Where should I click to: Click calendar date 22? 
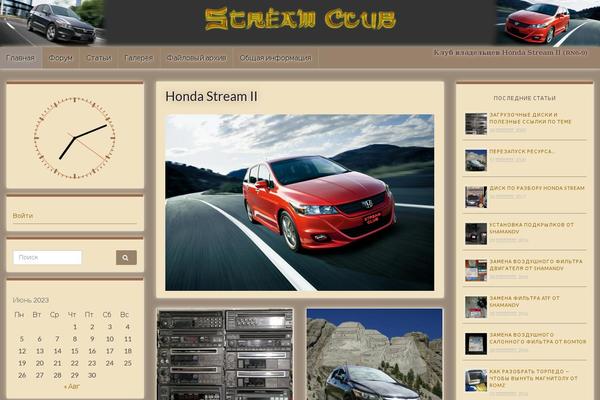coord(75,363)
